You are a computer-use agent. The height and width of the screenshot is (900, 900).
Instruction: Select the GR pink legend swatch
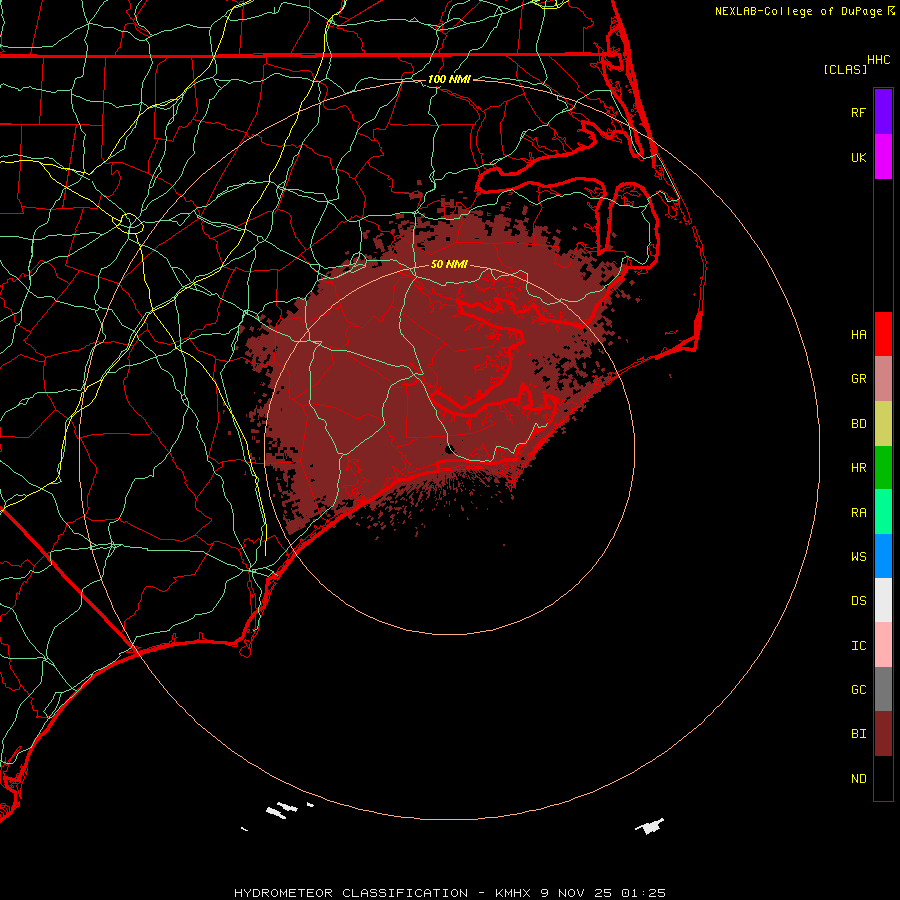point(883,379)
